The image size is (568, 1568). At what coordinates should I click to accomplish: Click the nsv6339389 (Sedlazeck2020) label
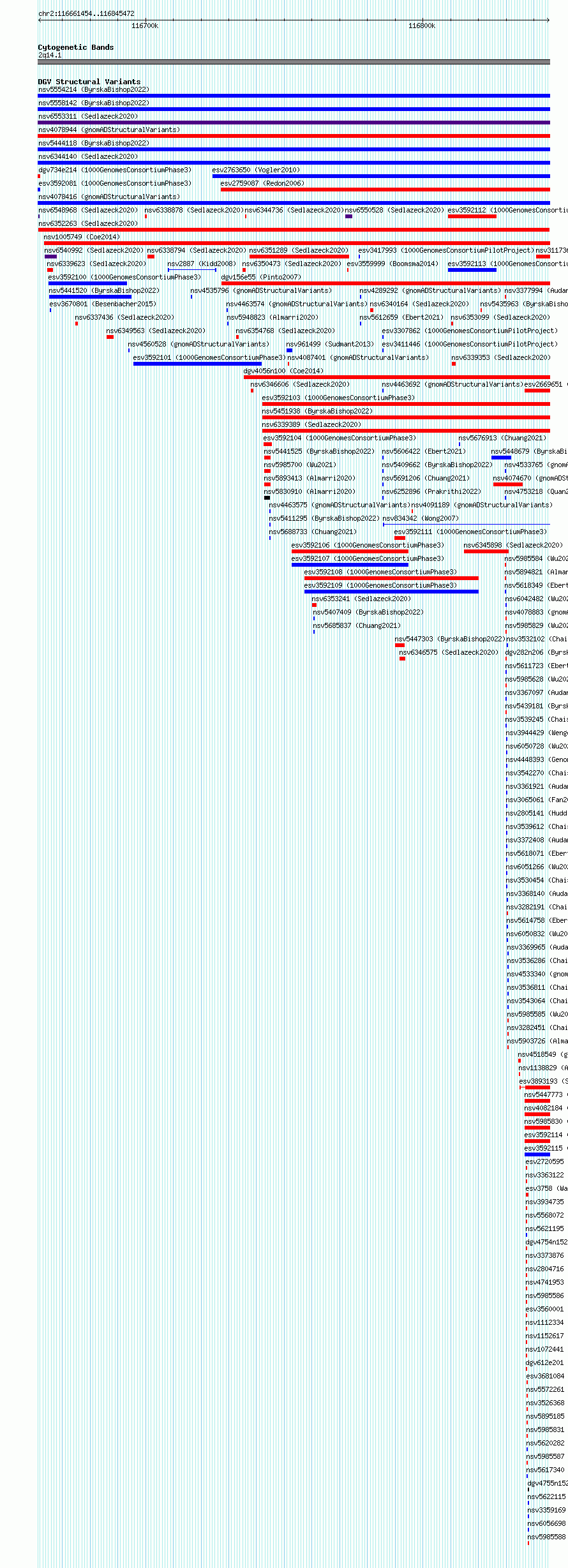311,425
